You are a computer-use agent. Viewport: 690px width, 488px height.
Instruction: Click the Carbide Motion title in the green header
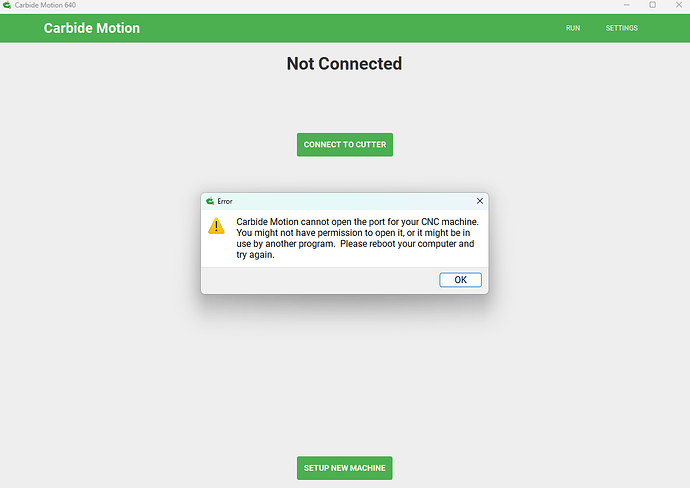[x=92, y=28]
